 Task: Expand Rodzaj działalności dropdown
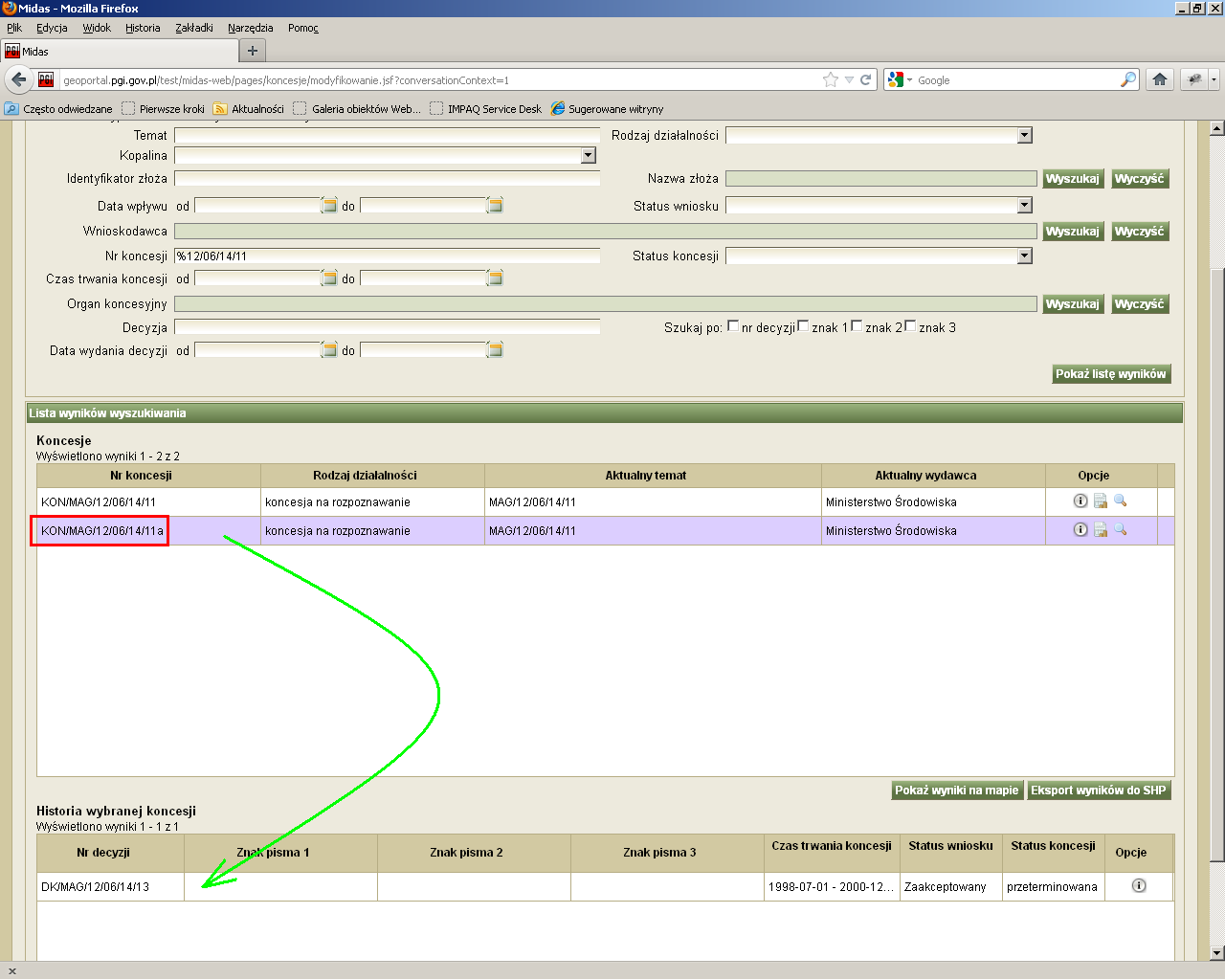(x=1024, y=135)
